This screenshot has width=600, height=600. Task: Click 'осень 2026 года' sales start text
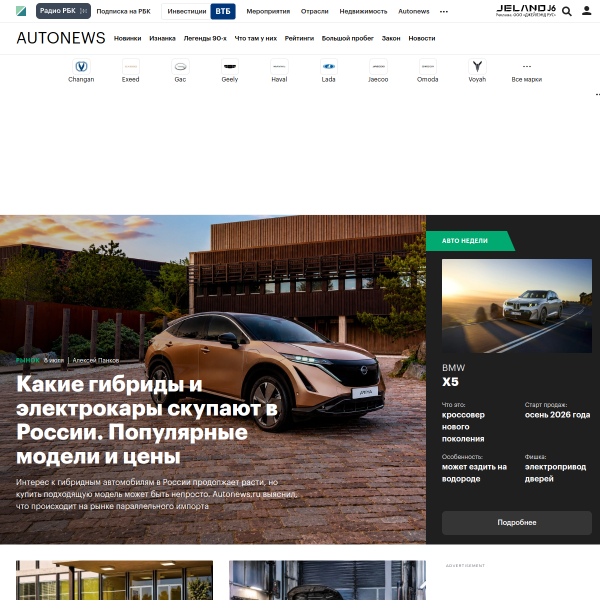557,415
